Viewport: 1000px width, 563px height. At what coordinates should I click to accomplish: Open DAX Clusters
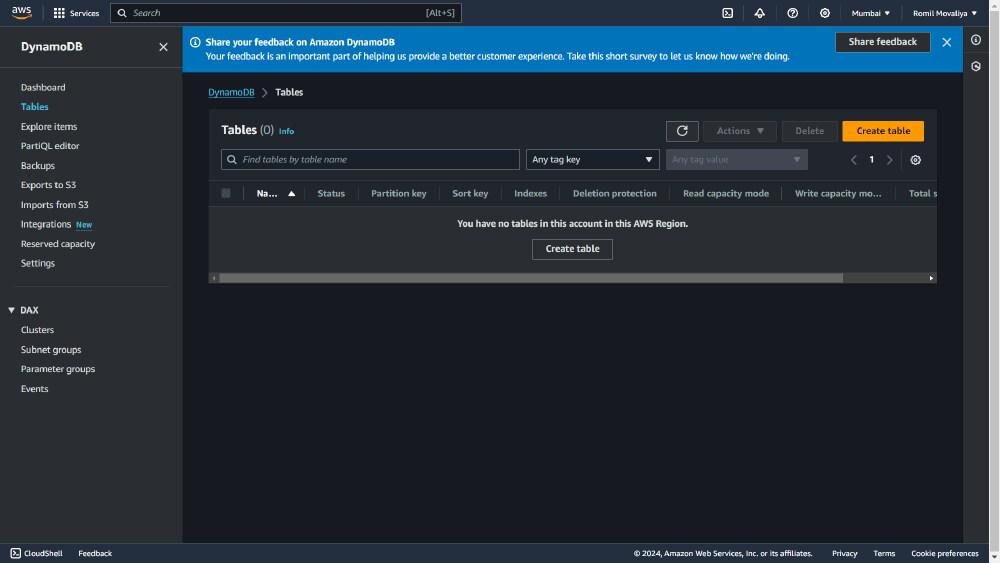tap(37, 330)
